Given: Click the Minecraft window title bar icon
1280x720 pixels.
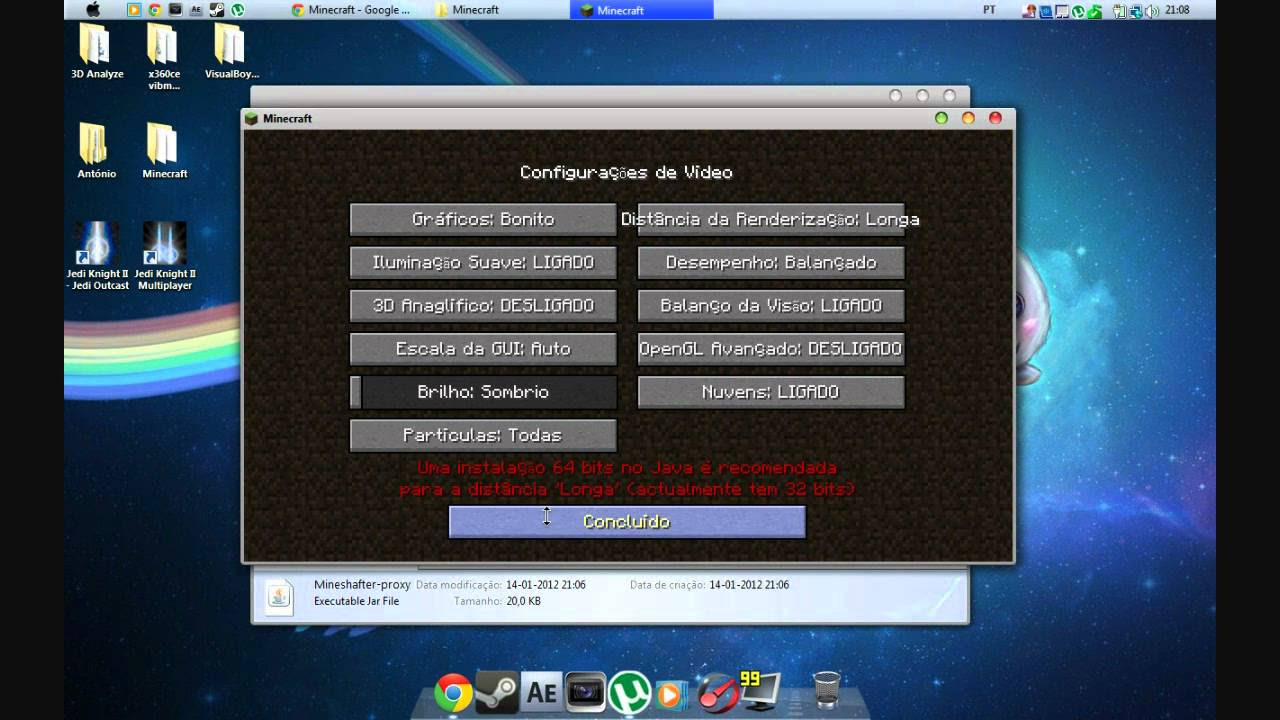Looking at the screenshot, I should pos(253,118).
